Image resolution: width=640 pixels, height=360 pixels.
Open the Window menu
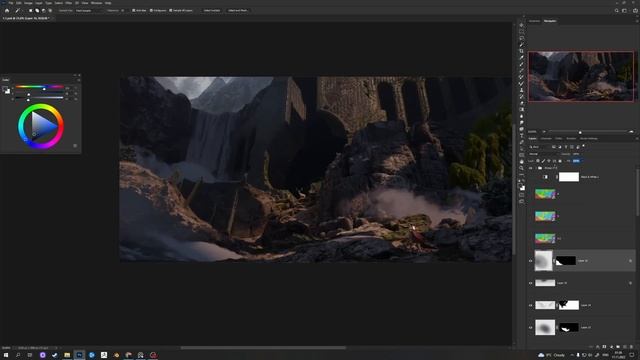tap(96, 3)
